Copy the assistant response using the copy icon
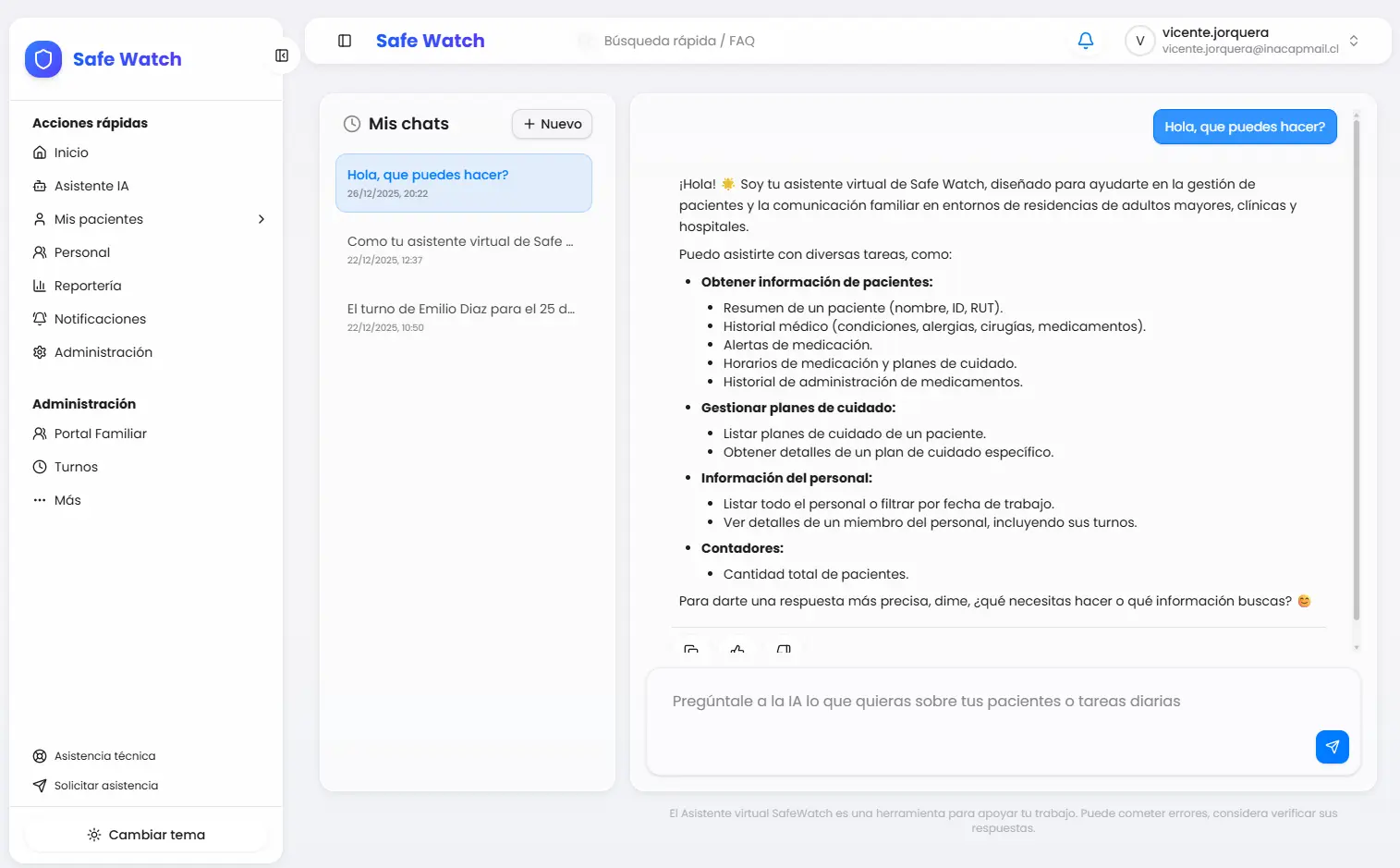The width and height of the screenshot is (1400, 868). point(691,649)
